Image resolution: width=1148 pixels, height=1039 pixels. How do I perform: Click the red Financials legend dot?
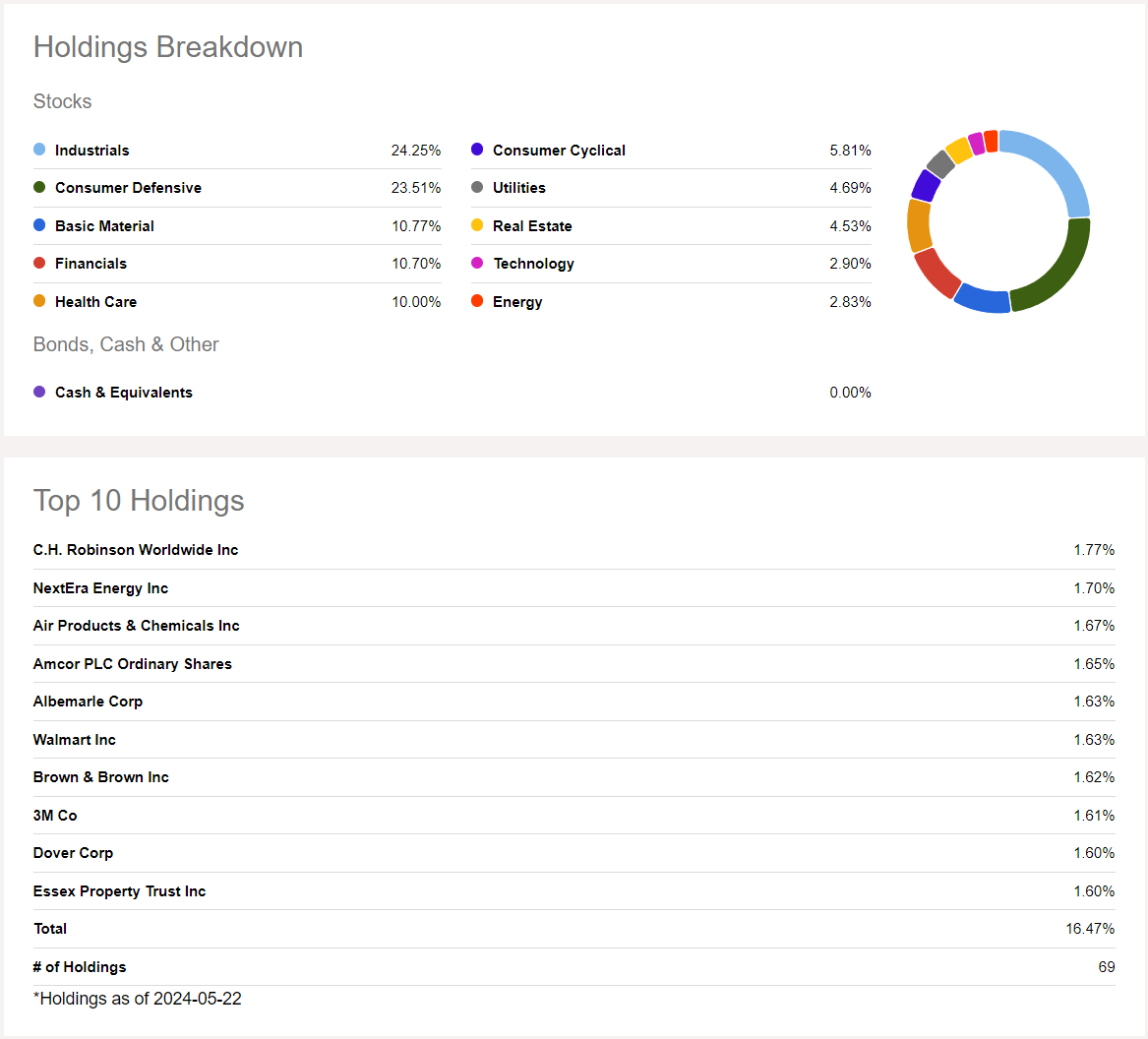coord(39,263)
